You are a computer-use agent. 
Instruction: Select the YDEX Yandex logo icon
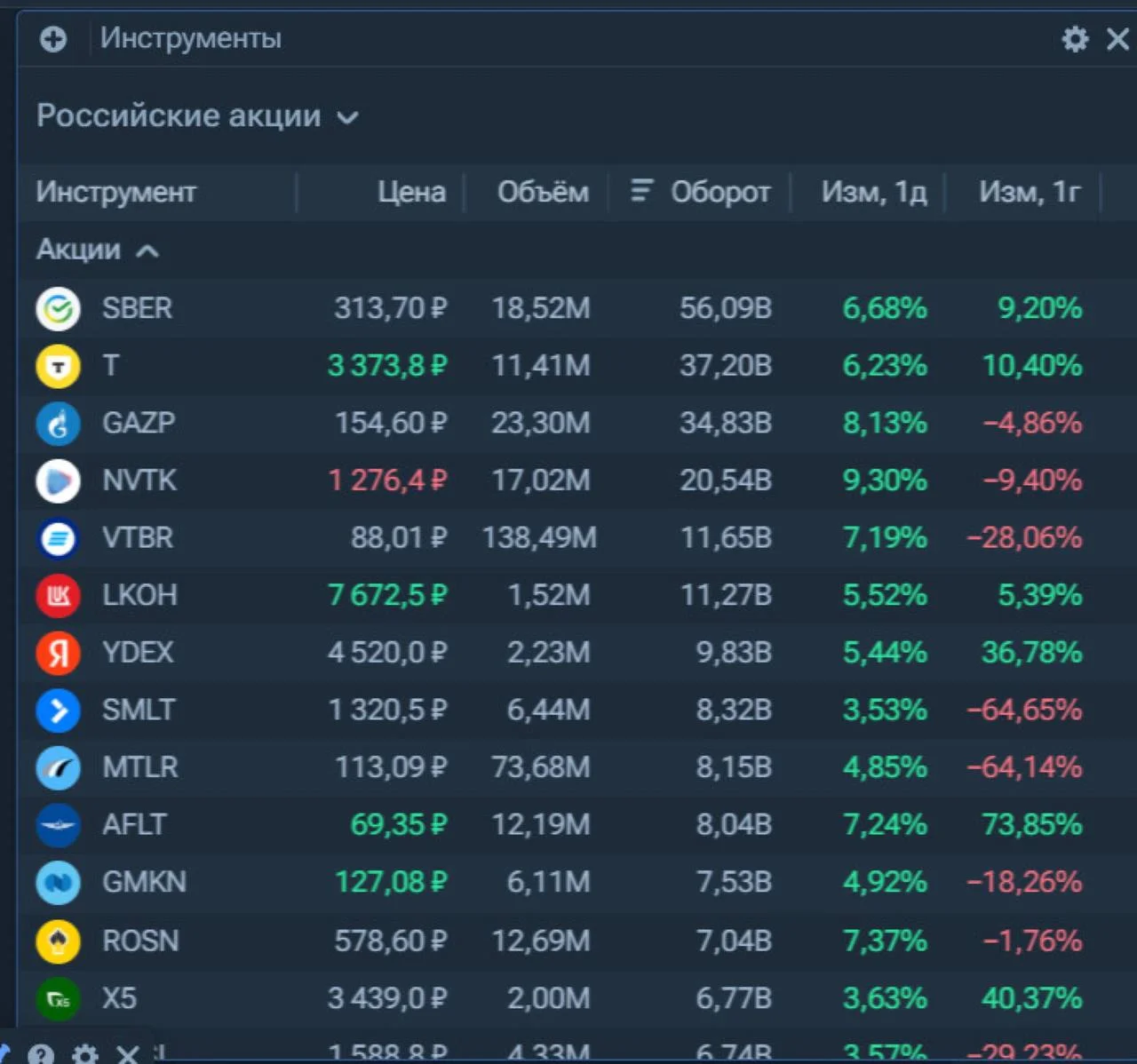59,653
